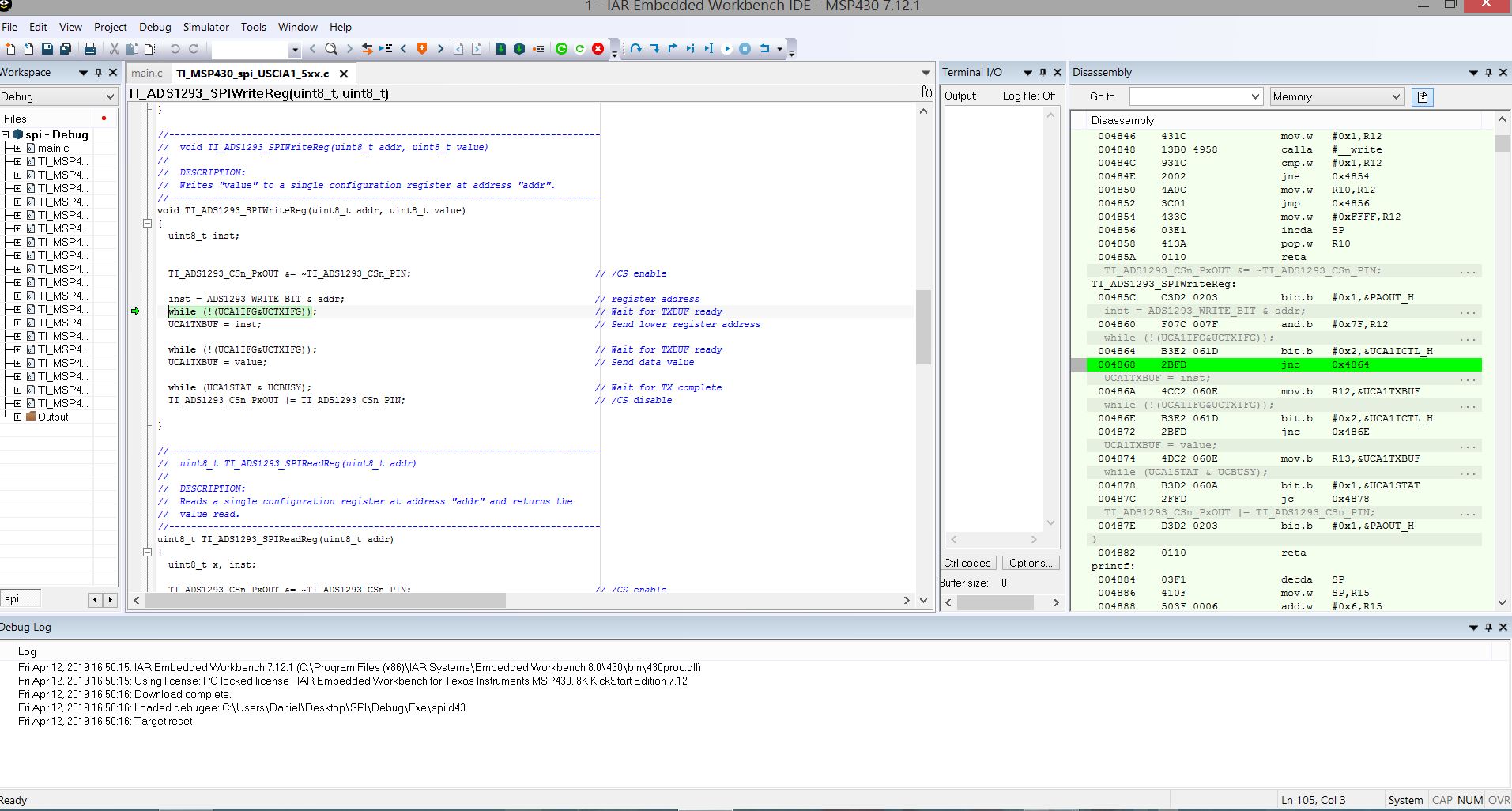Toggle Disassembly mixed-mode button beside Memory
This screenshot has height=811, width=1512.
[x=1423, y=97]
